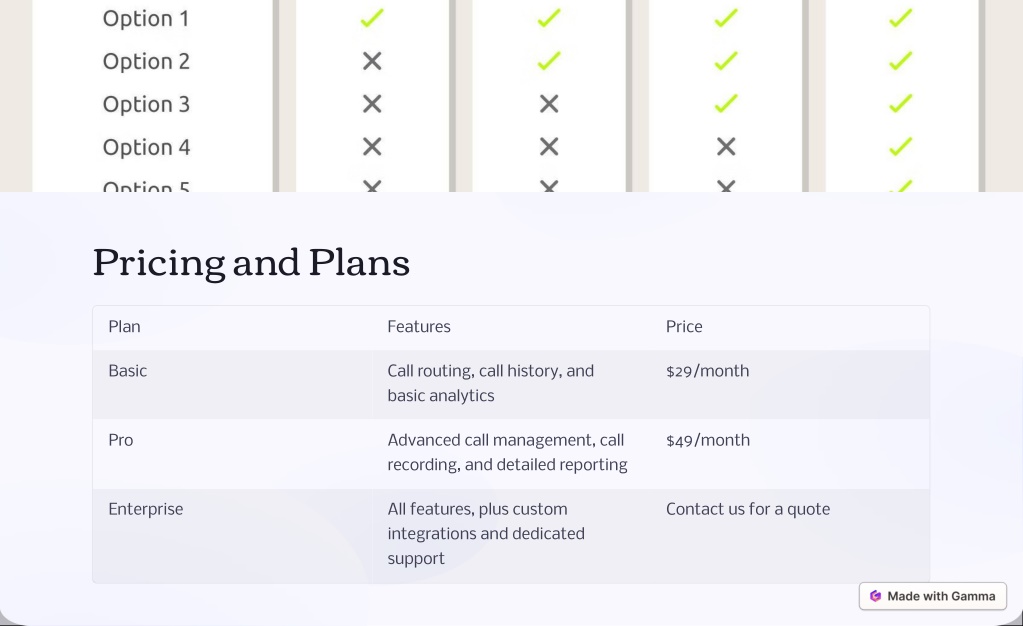Select the Pricing and Plans heading

[x=251, y=263]
